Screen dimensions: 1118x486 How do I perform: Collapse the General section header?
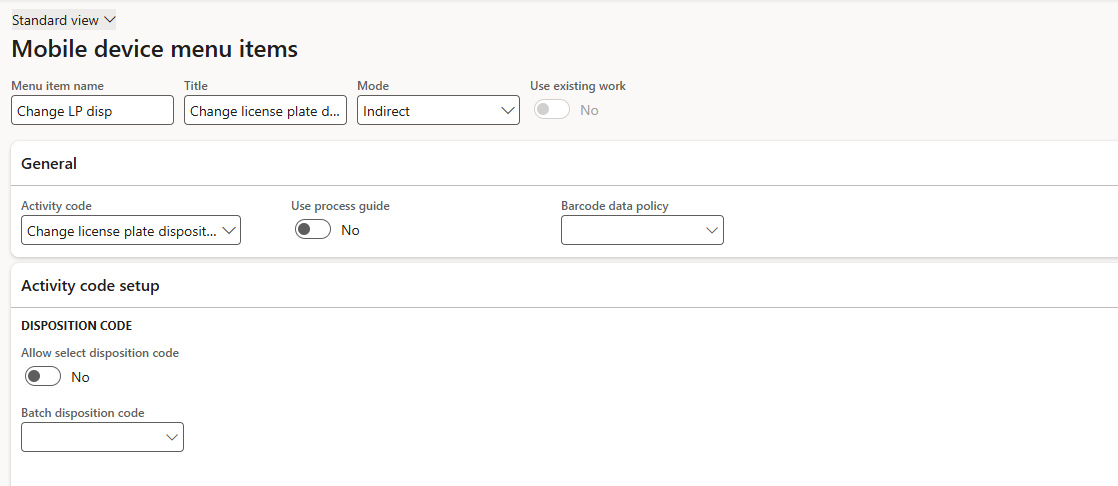click(x=49, y=164)
